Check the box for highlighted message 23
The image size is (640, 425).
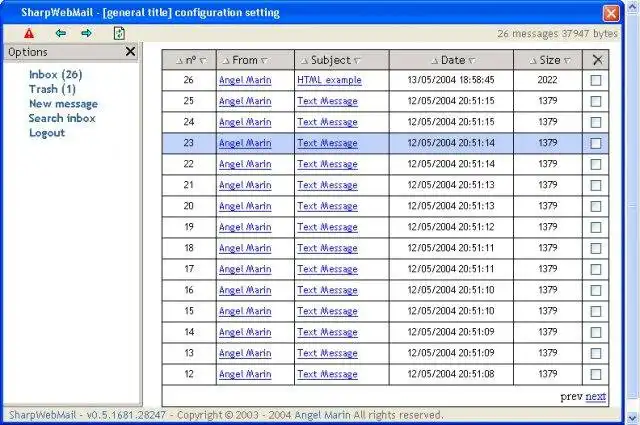596,143
